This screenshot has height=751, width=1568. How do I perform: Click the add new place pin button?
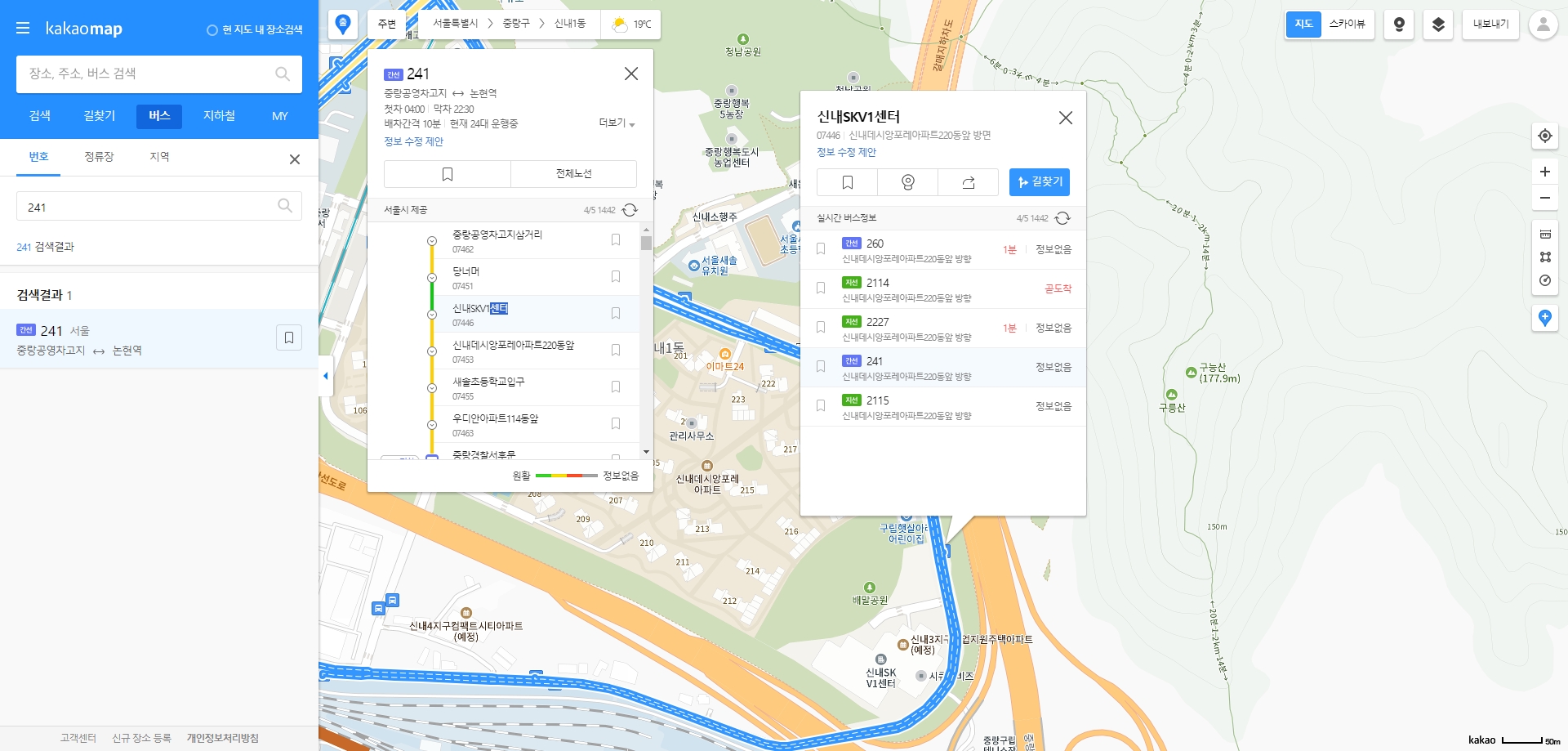pyautogui.click(x=1544, y=318)
